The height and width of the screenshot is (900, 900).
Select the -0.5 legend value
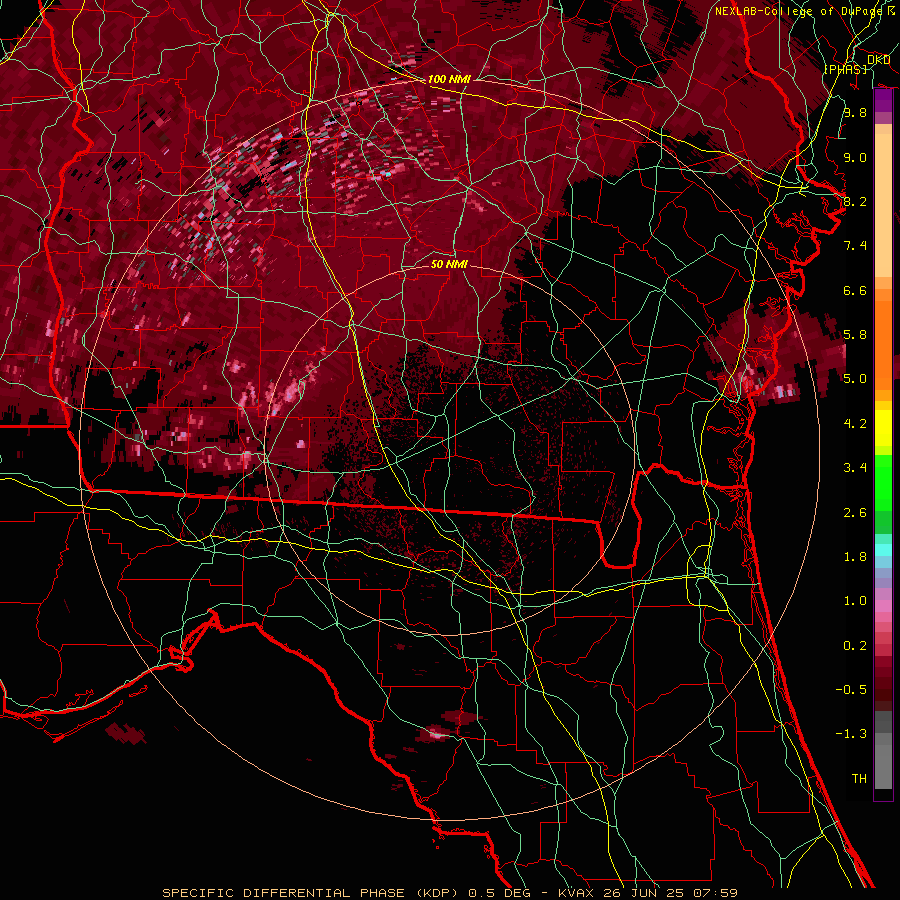click(x=851, y=690)
